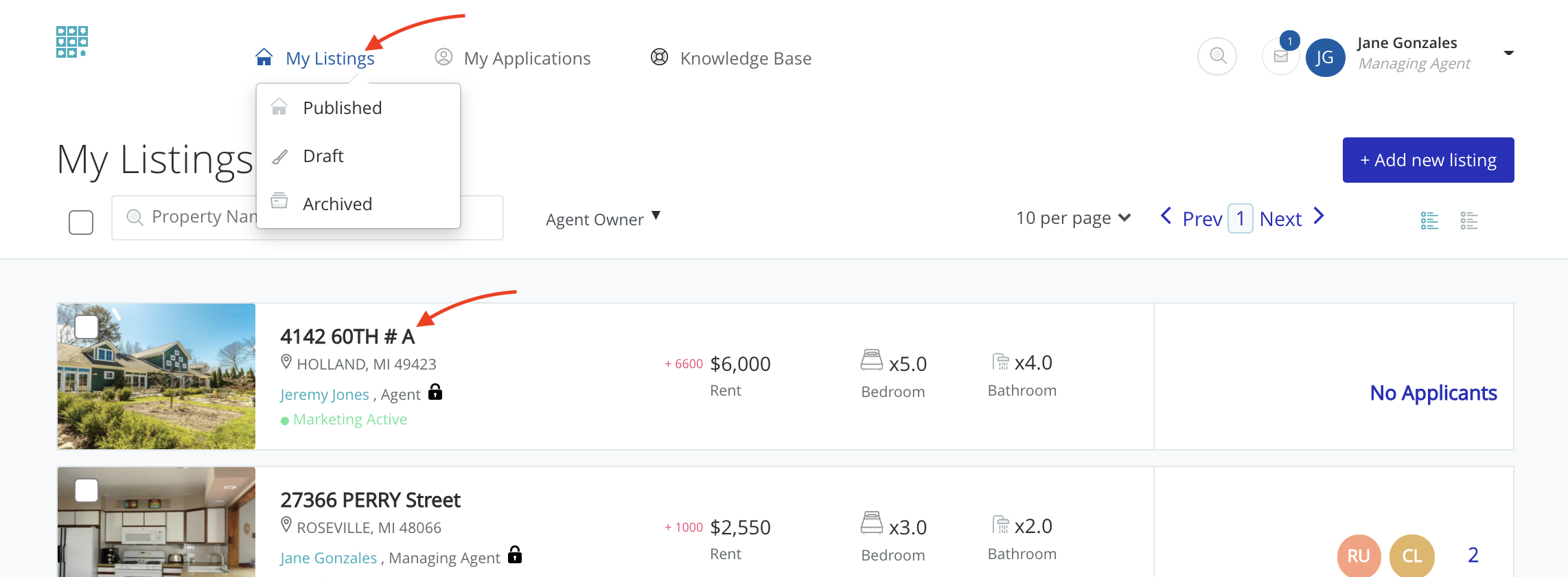Open the 4142 60TH property thumbnail
The width and height of the screenshot is (1568, 577).
point(157,376)
